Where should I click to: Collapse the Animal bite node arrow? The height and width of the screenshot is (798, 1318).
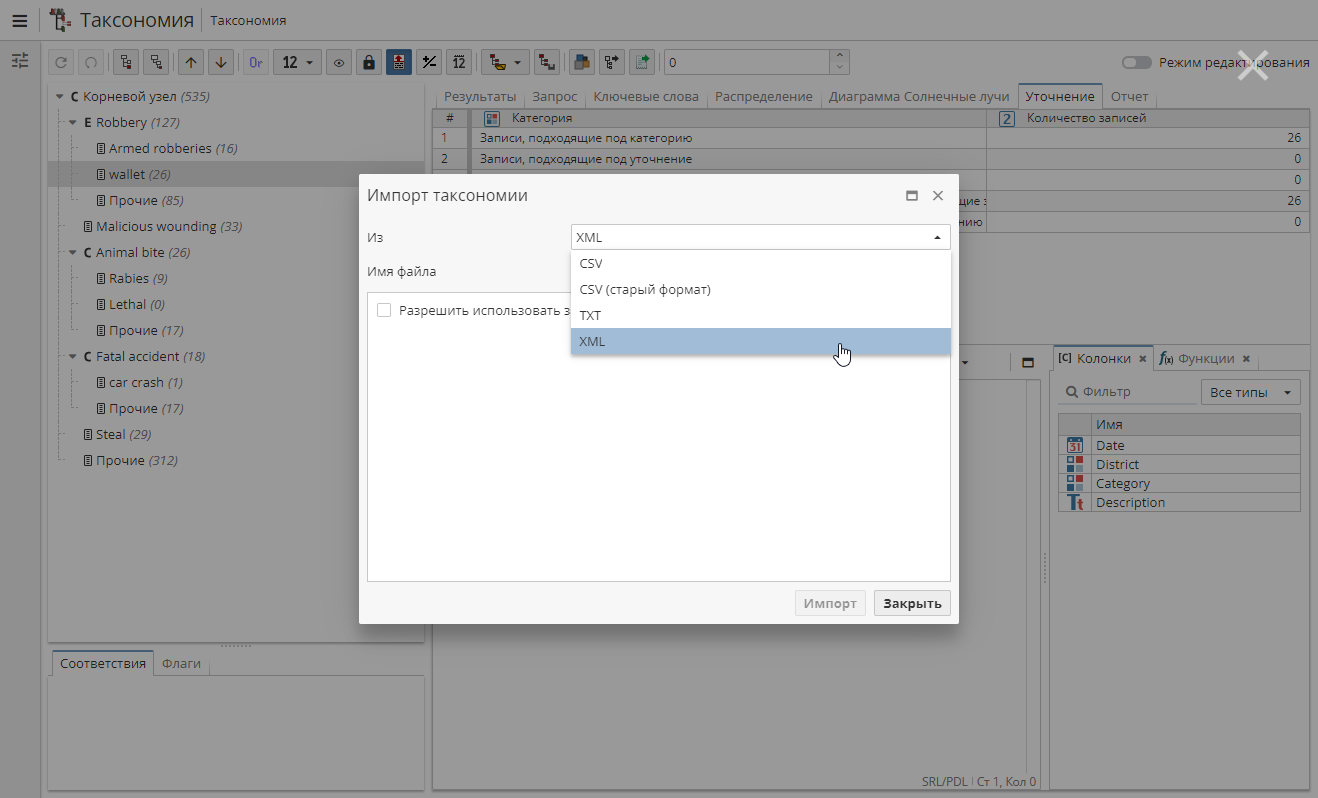73,253
